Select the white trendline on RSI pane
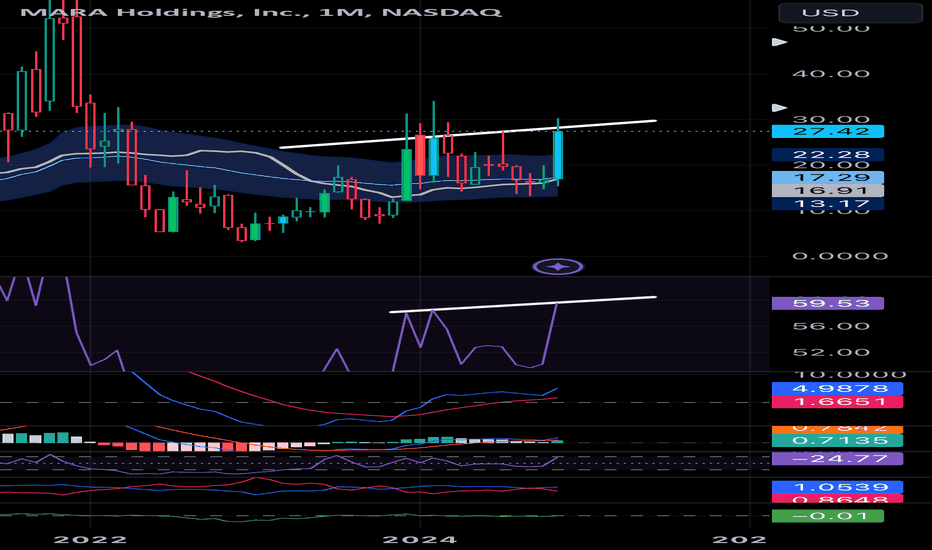The height and width of the screenshot is (550, 932). pos(522,304)
